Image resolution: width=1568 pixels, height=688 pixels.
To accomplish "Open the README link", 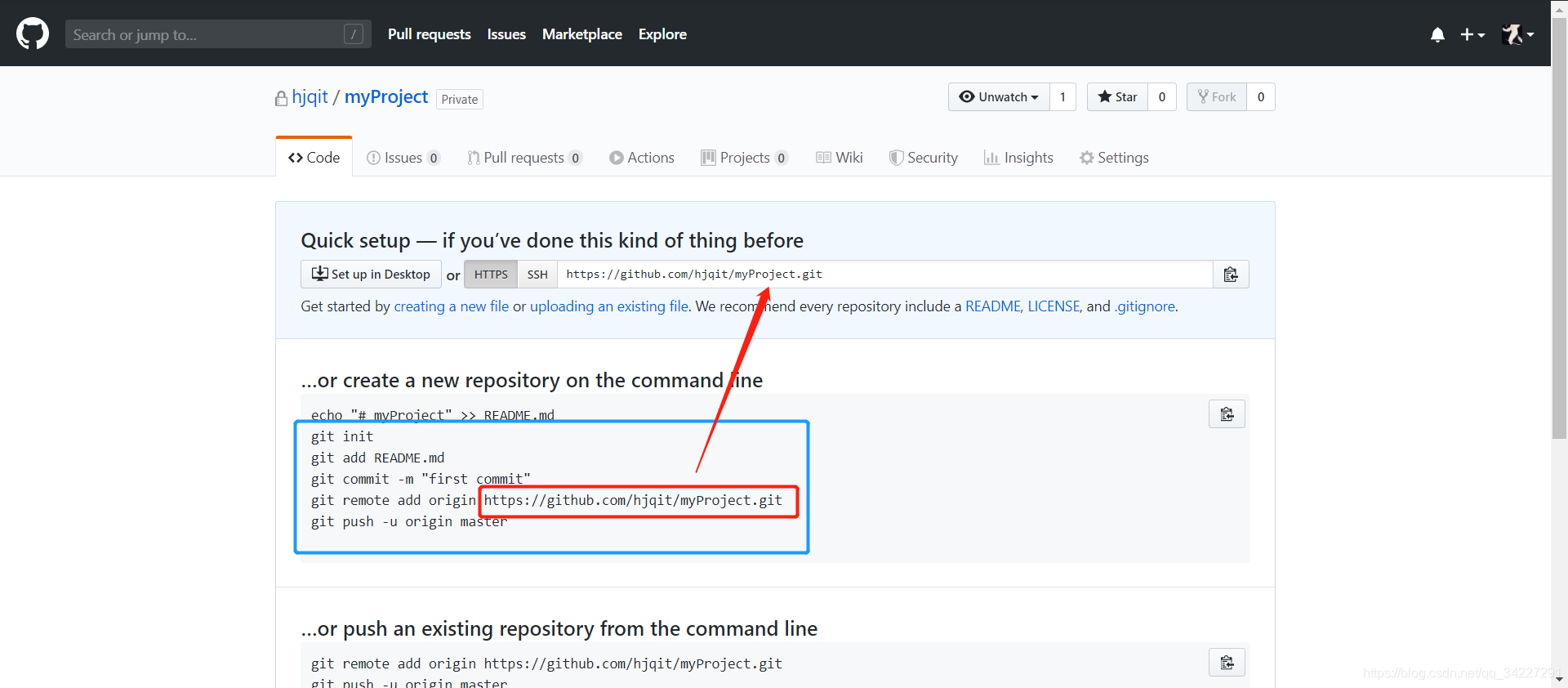I will pyautogui.click(x=993, y=306).
